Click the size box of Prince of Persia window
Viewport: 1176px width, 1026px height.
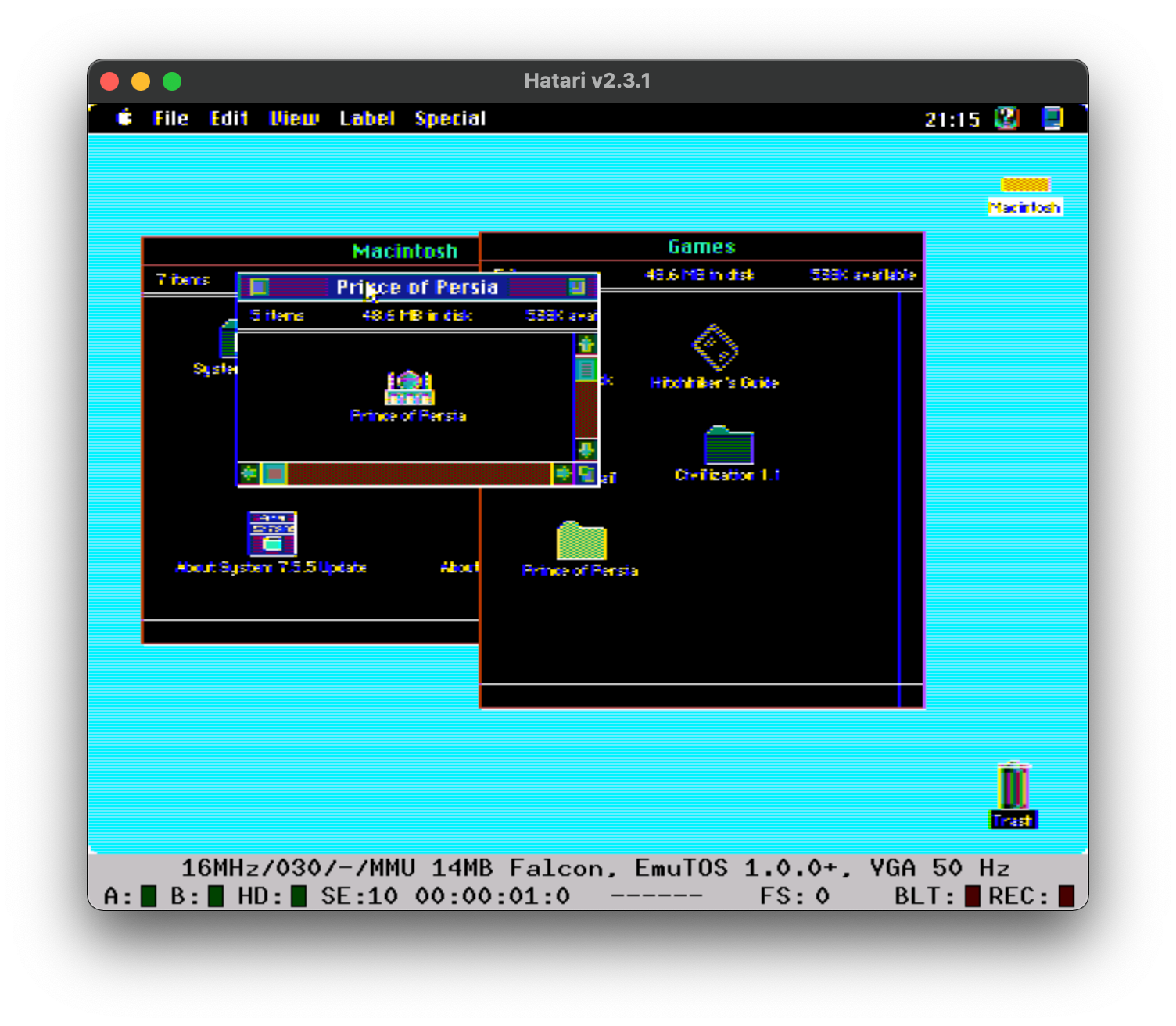click(x=586, y=473)
